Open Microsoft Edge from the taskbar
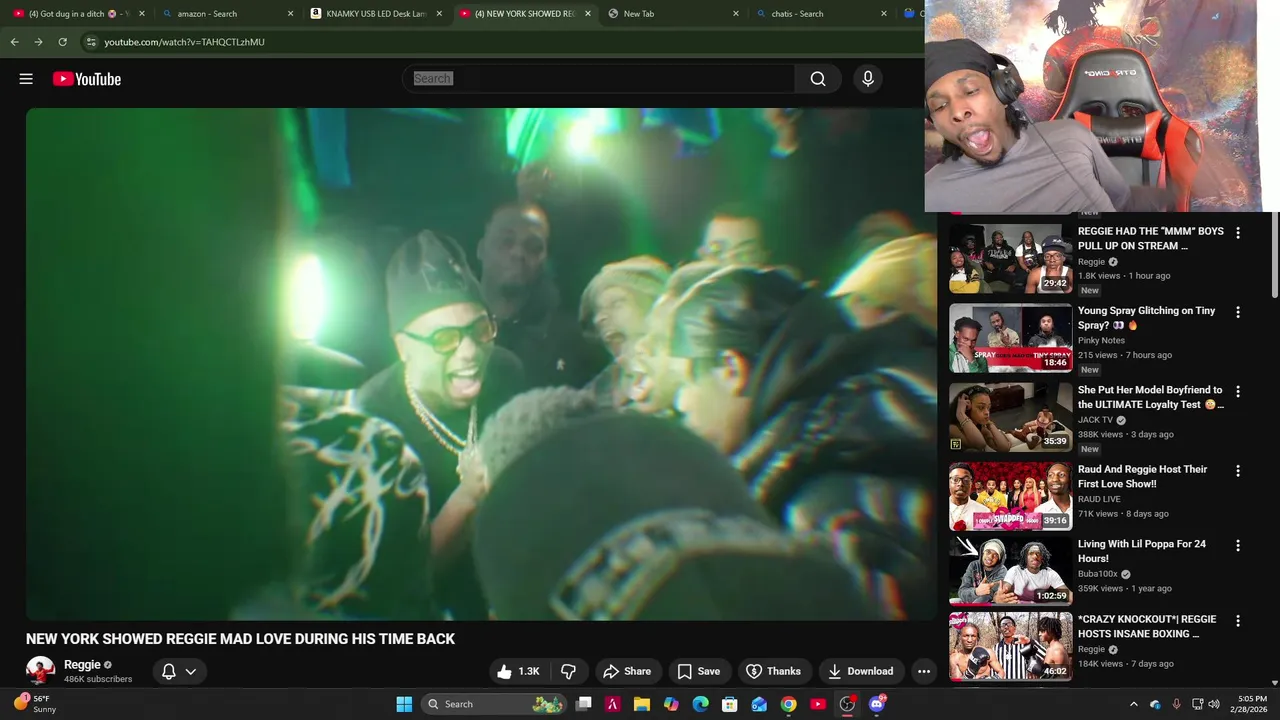 coord(700,704)
